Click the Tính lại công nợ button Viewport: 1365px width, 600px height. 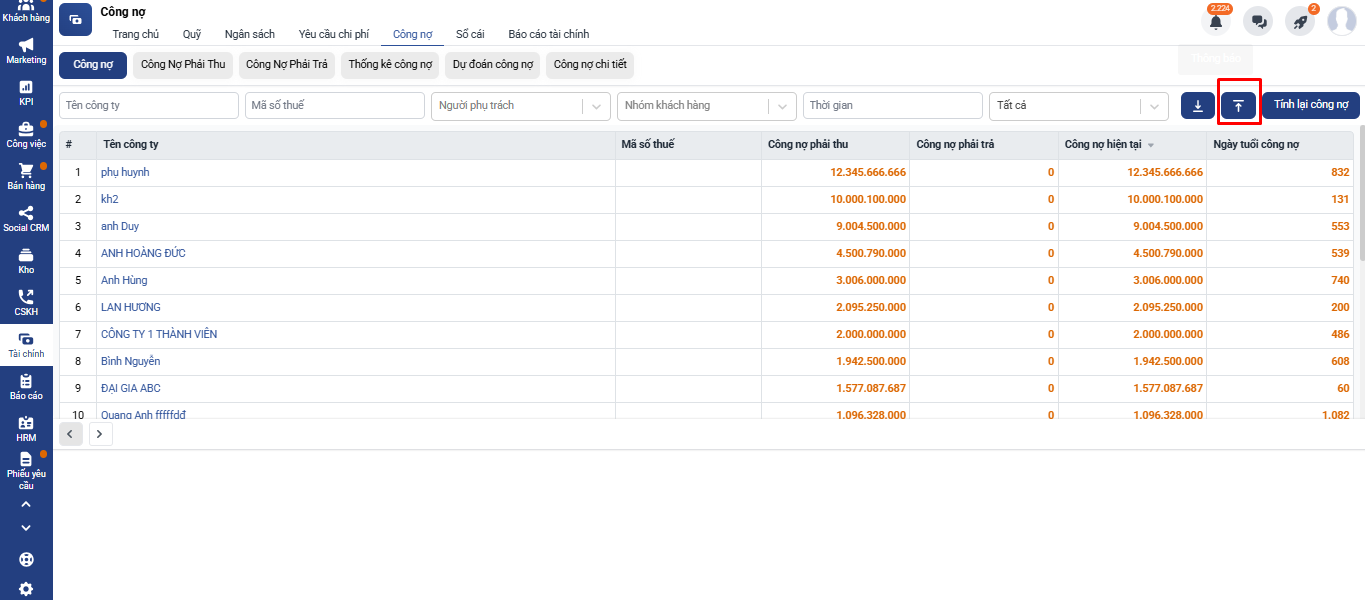[1310, 105]
